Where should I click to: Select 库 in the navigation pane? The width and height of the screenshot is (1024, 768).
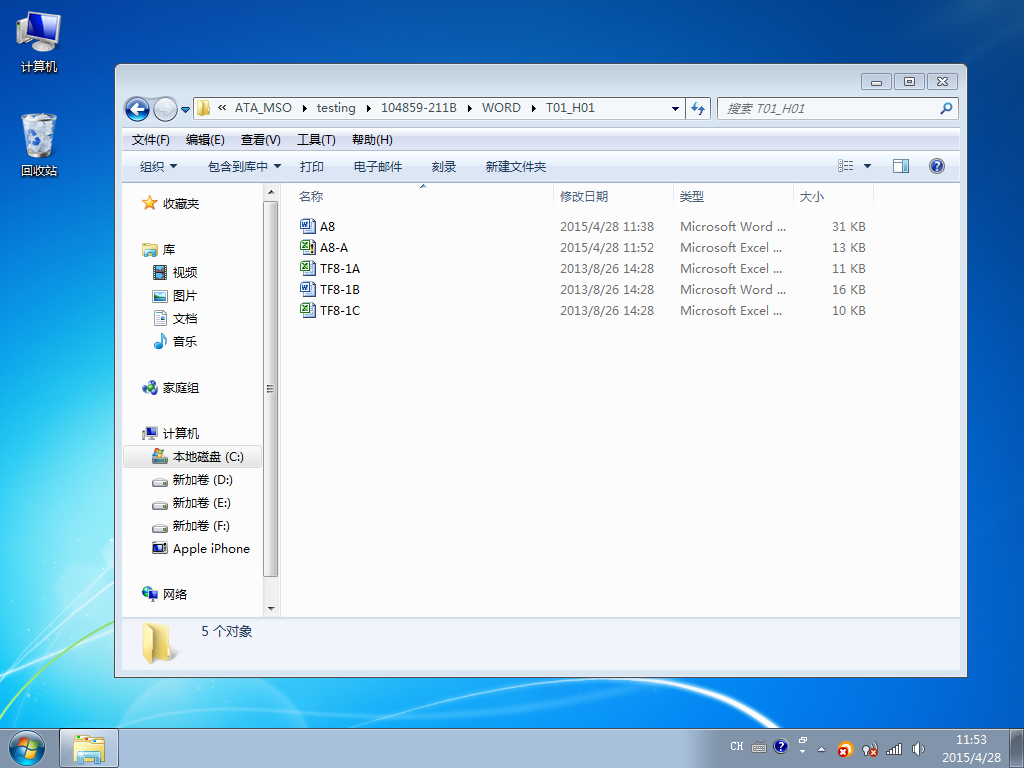click(x=159, y=249)
